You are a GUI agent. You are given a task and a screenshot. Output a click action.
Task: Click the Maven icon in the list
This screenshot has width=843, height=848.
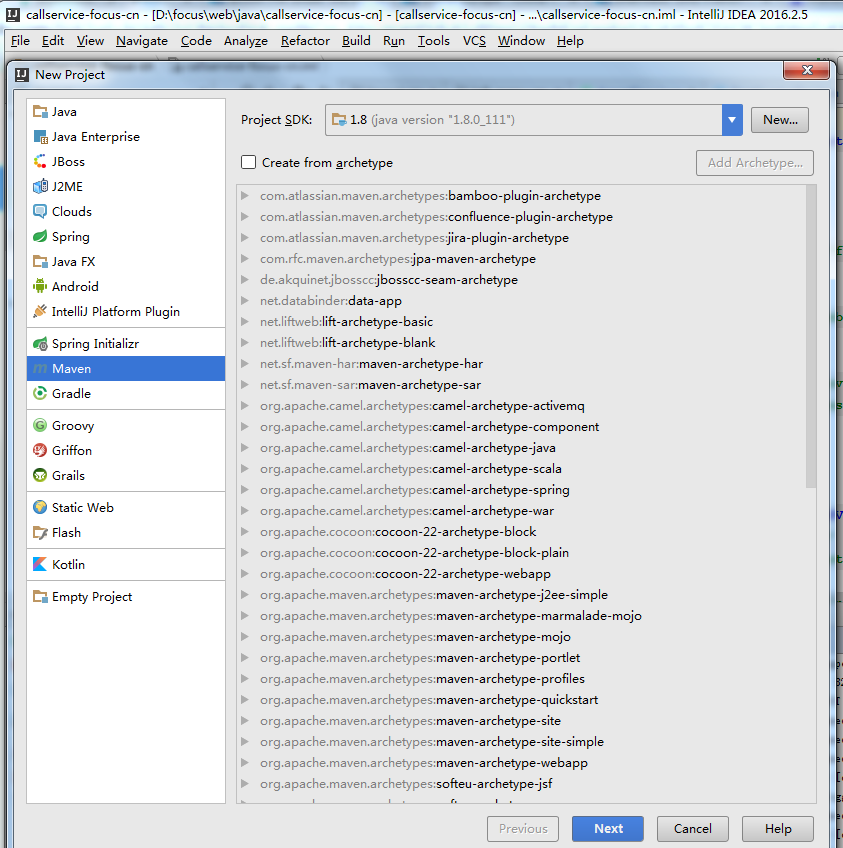(40, 369)
